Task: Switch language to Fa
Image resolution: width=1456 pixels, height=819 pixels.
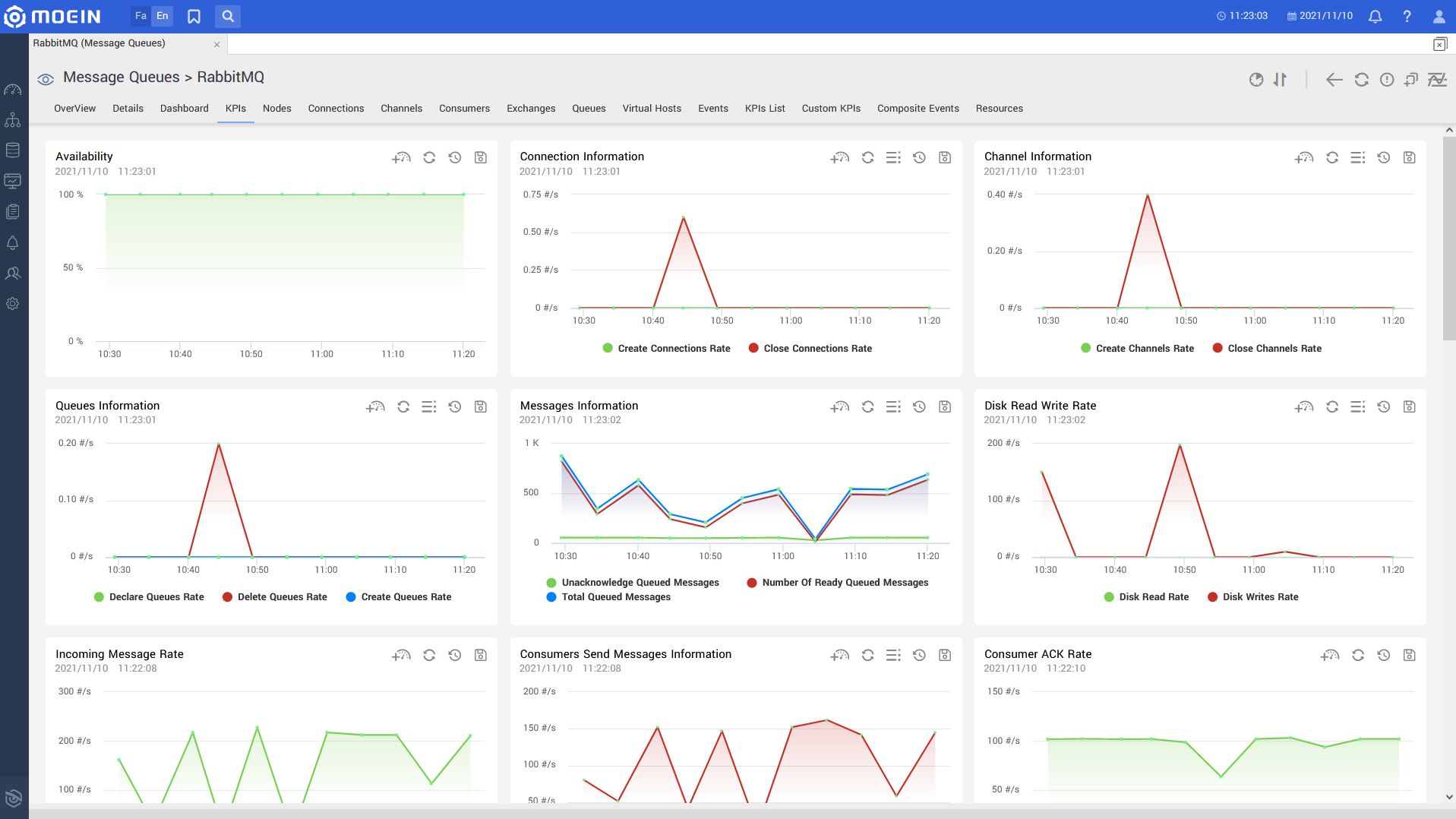Action: tap(141, 16)
